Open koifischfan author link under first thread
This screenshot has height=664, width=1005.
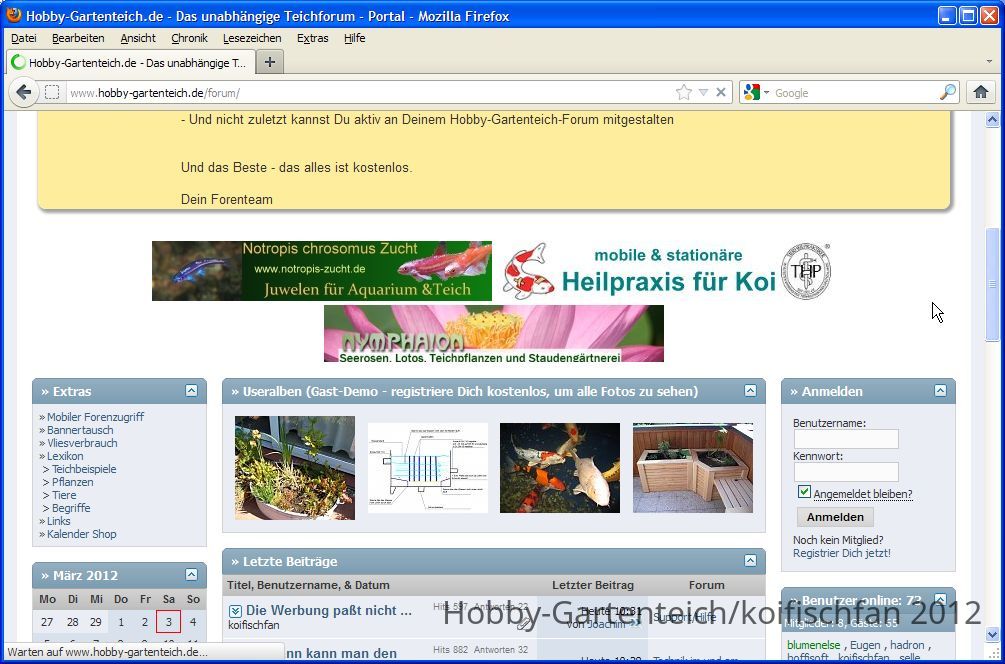pyautogui.click(x=254, y=625)
